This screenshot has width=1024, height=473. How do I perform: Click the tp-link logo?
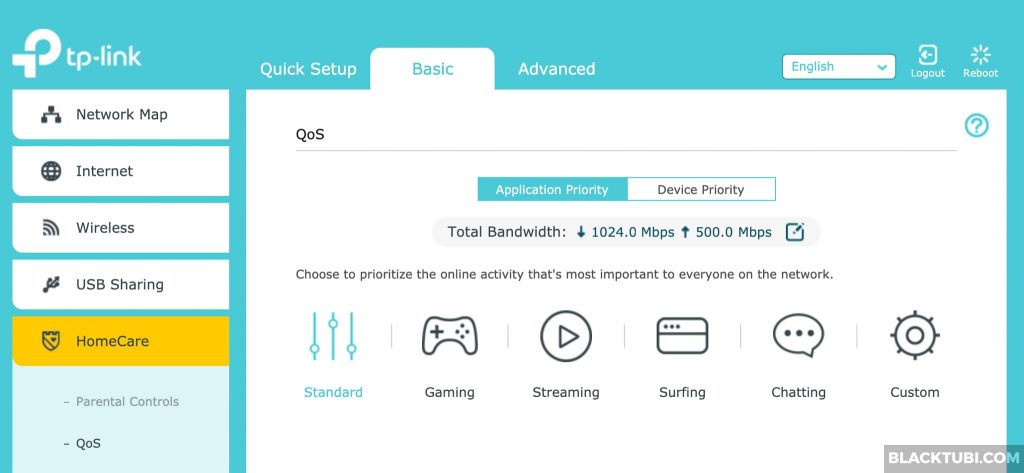coord(76,55)
